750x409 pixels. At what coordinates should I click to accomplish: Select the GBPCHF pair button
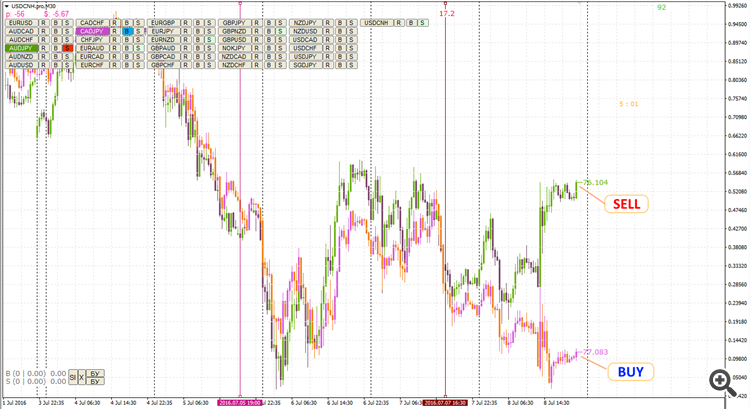164,65
